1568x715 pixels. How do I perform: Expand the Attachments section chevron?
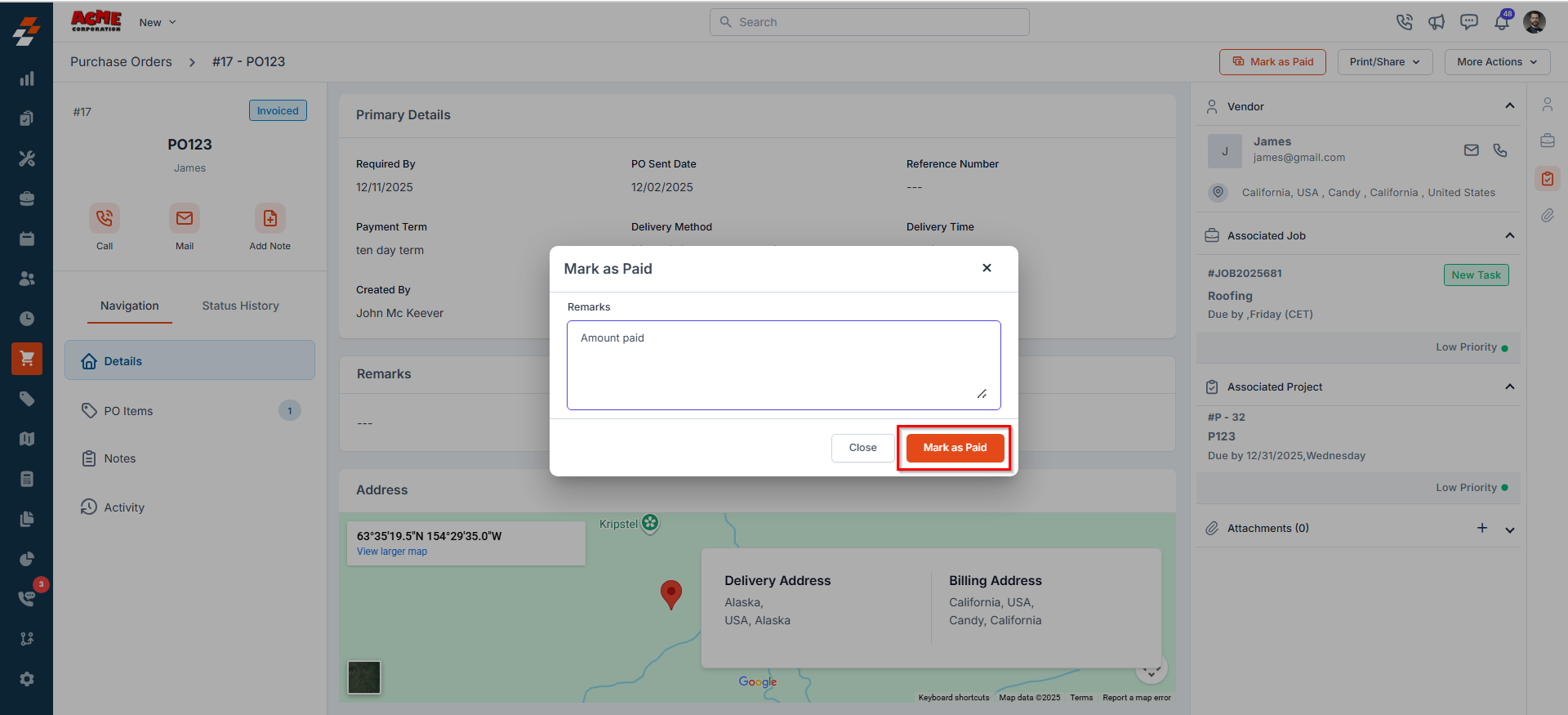[x=1510, y=530]
